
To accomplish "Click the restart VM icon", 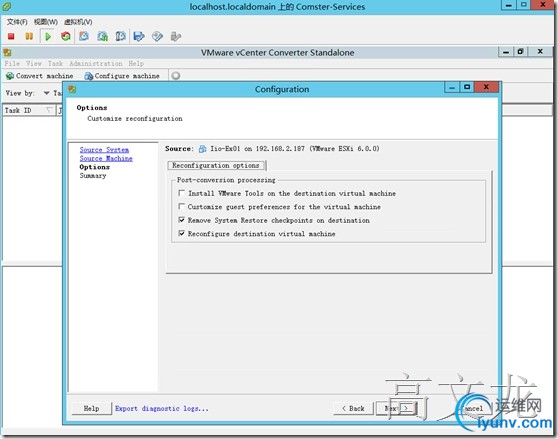I will point(66,36).
